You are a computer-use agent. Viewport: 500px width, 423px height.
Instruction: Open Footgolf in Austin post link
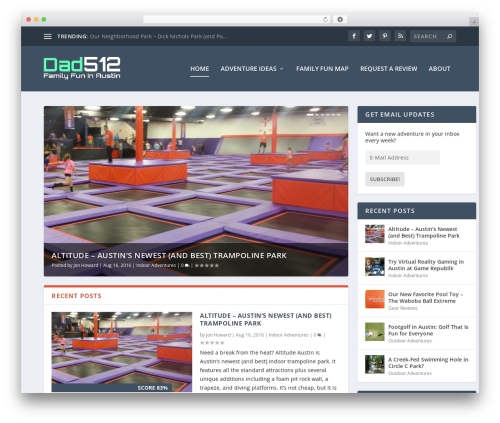pyautogui.click(x=428, y=330)
